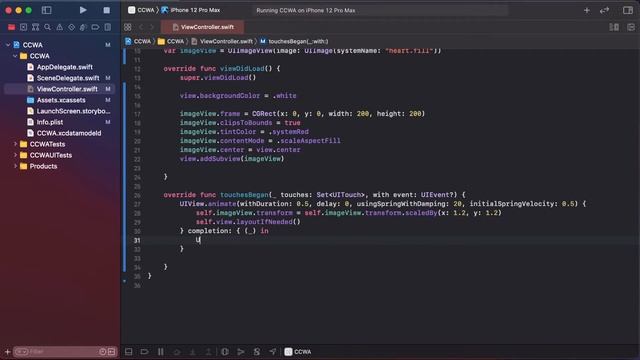Open the Source Control navigator
Image resolution: width=640 pixels, height=360 pixels.
click(23, 27)
